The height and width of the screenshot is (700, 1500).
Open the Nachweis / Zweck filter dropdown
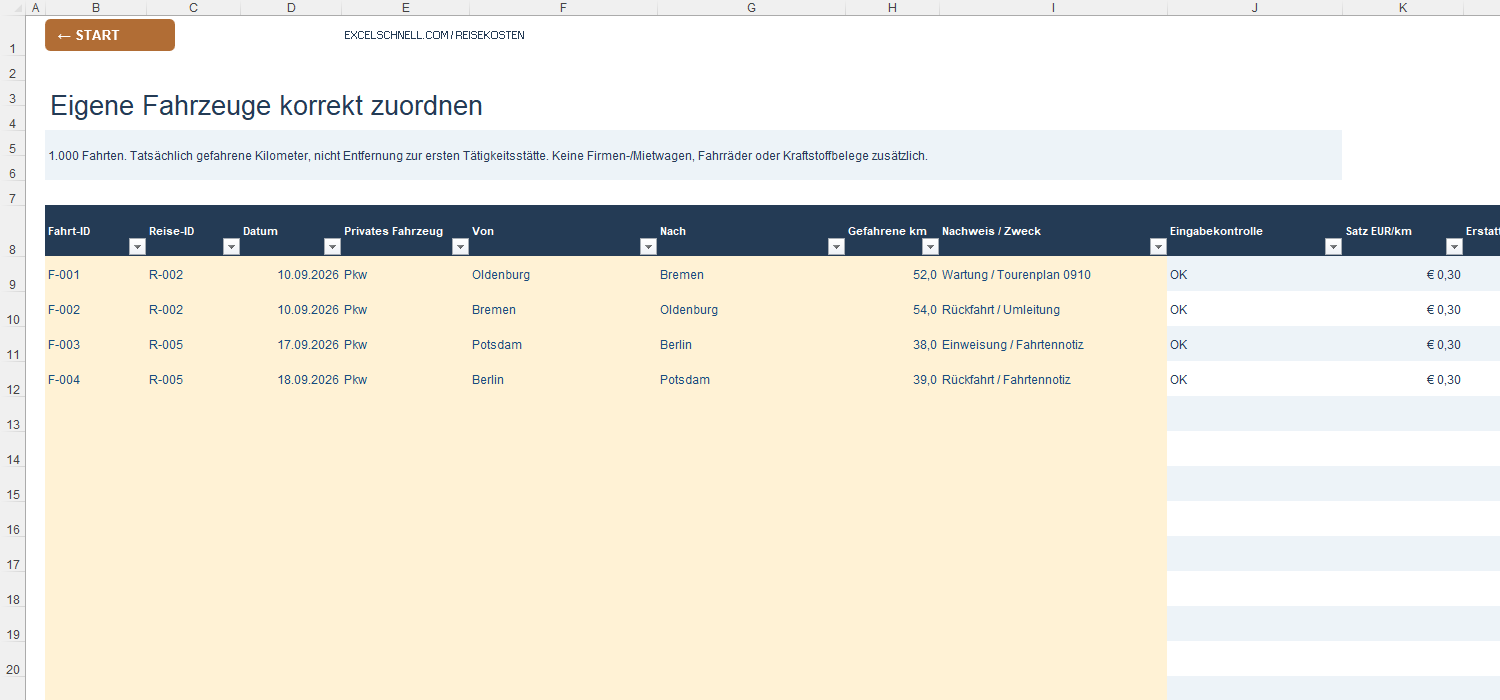click(1158, 247)
